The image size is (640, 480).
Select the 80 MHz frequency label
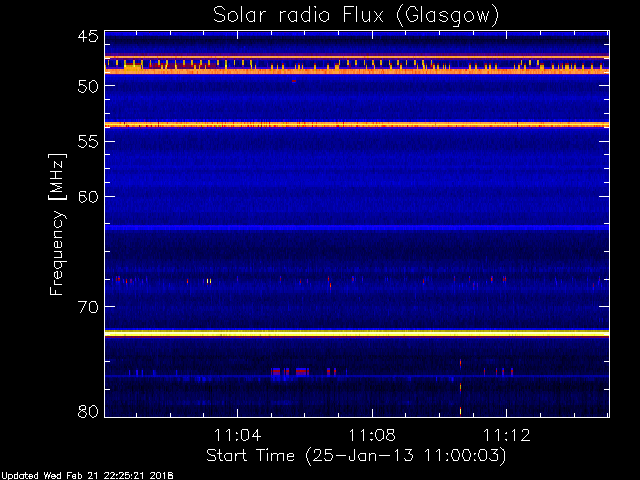(88, 411)
